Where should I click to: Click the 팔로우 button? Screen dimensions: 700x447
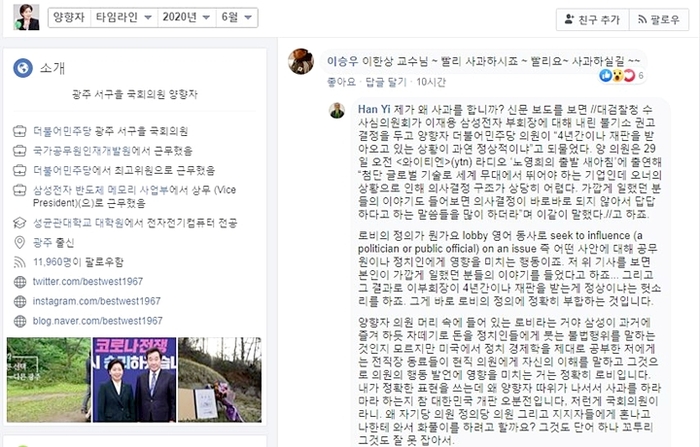tap(658, 20)
